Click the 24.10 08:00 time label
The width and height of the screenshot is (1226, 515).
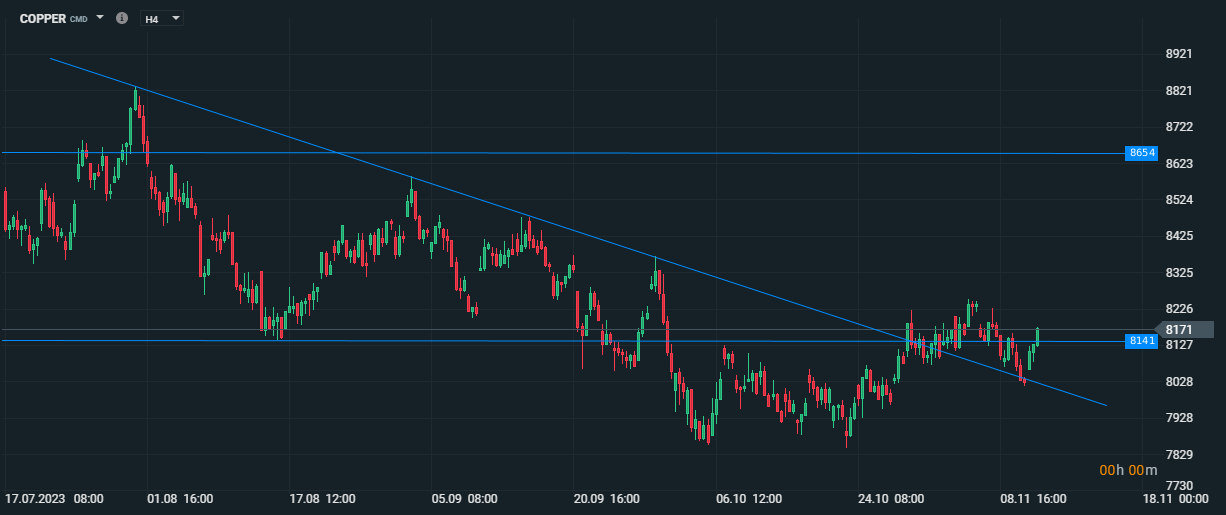click(891, 498)
